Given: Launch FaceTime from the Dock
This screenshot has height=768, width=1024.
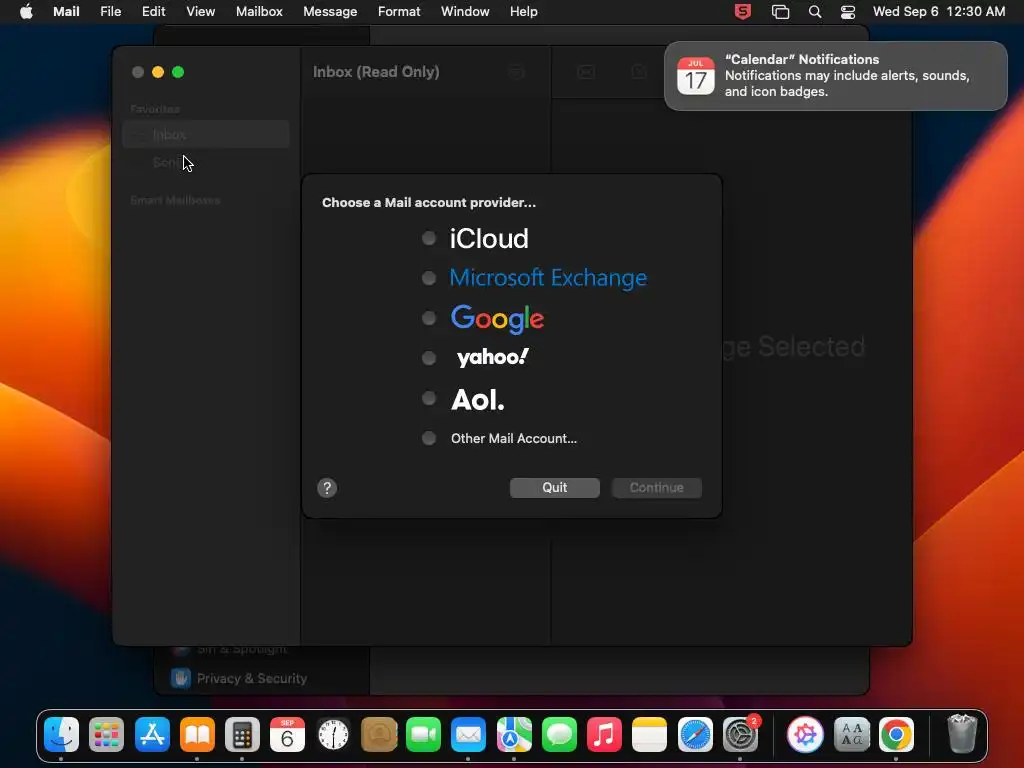Looking at the screenshot, I should (423, 734).
